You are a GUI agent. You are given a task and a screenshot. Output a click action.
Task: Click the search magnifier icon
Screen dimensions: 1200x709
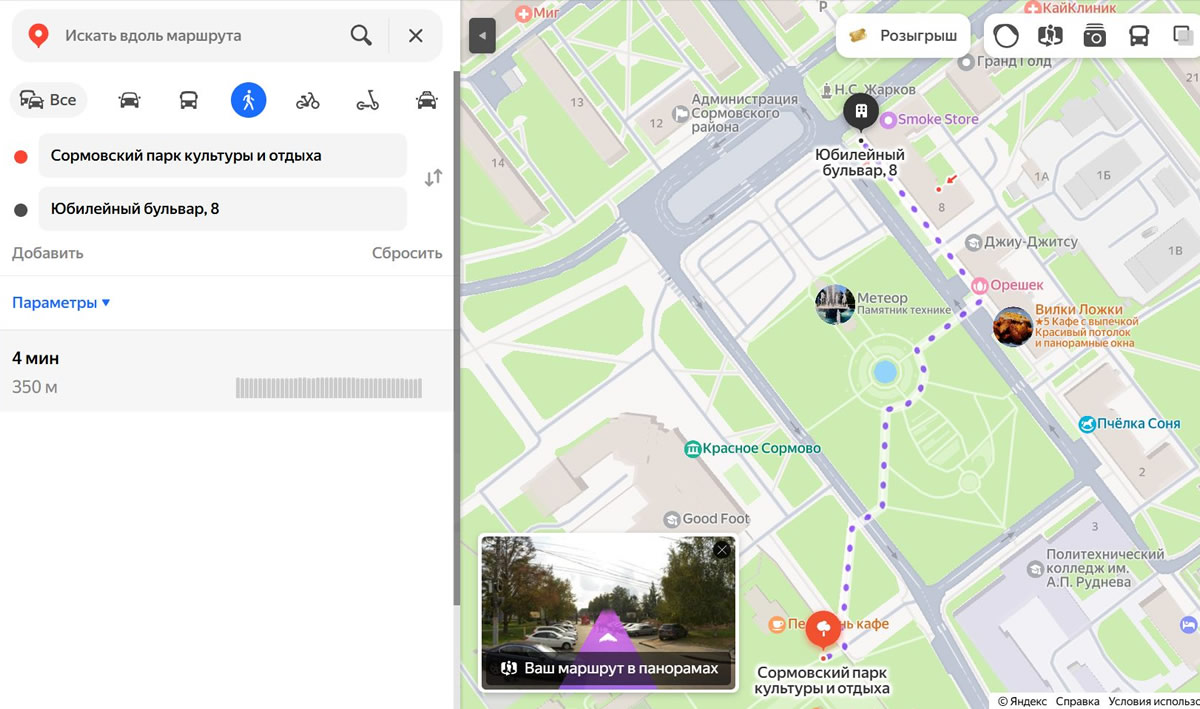click(x=361, y=36)
